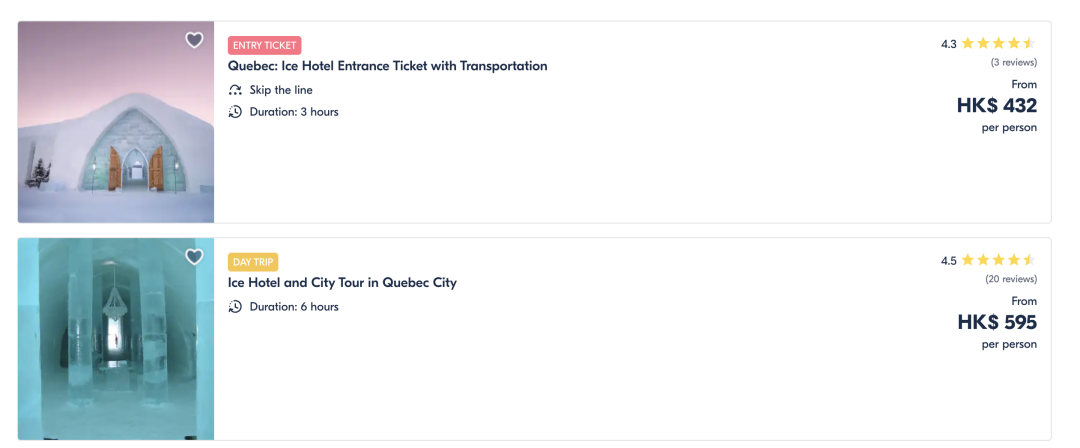This screenshot has height=448, width=1080.
Task: Save the Ice Hotel Entrance Ticket to wishlist
Action: 194,40
